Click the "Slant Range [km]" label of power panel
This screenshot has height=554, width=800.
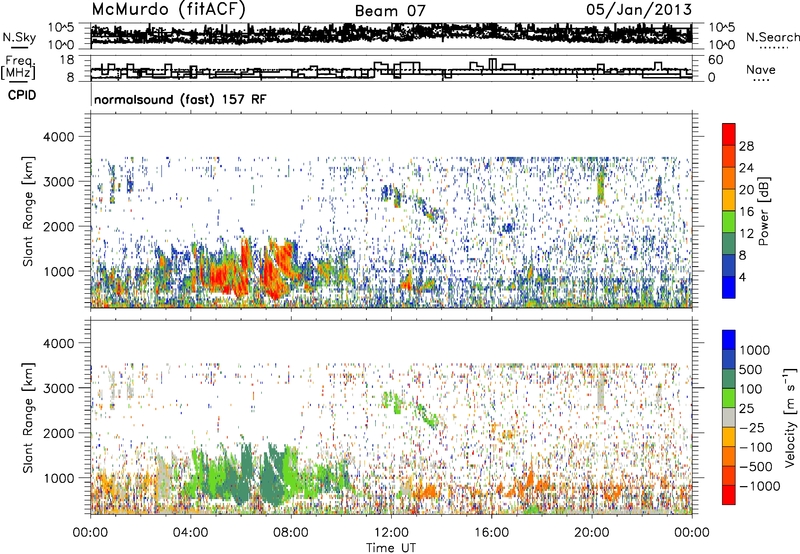tap(28, 211)
